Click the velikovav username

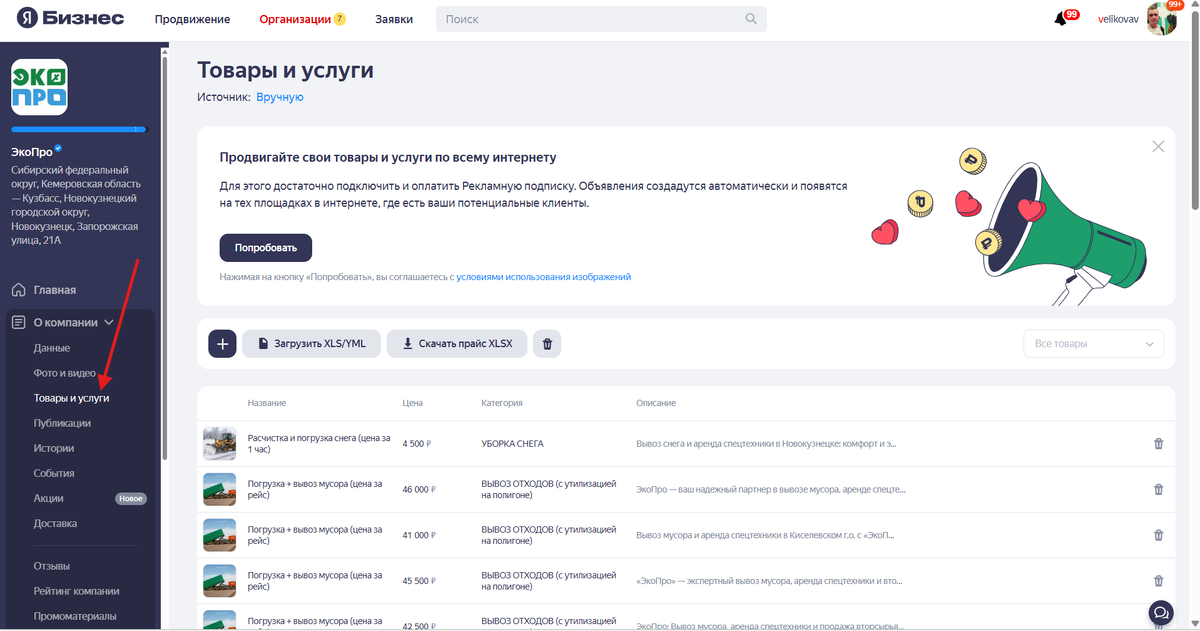[1120, 19]
